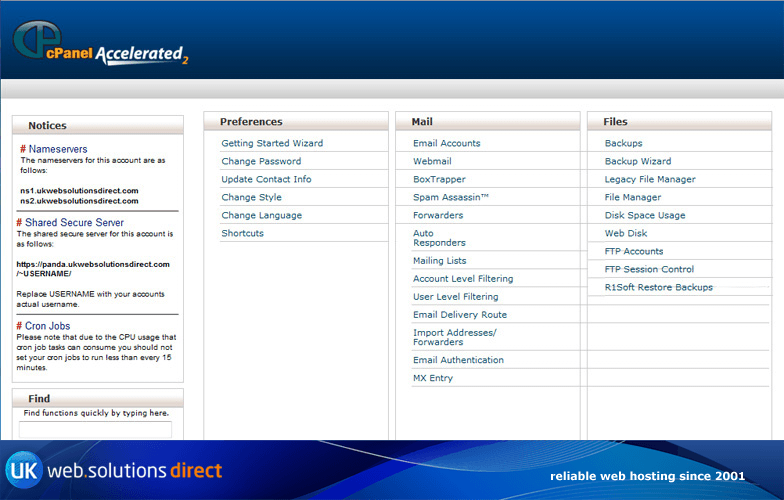Go to Account Level Filtering
784x500 pixels.
tap(463, 279)
